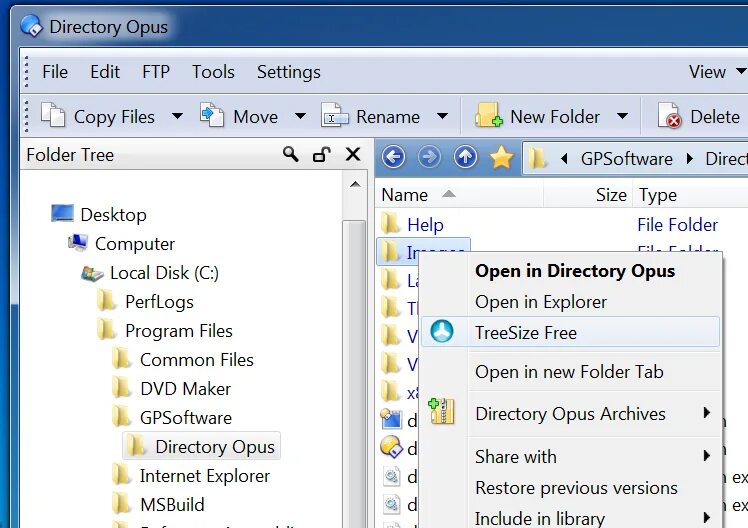
Task: Open the Tools menu
Action: (x=213, y=72)
